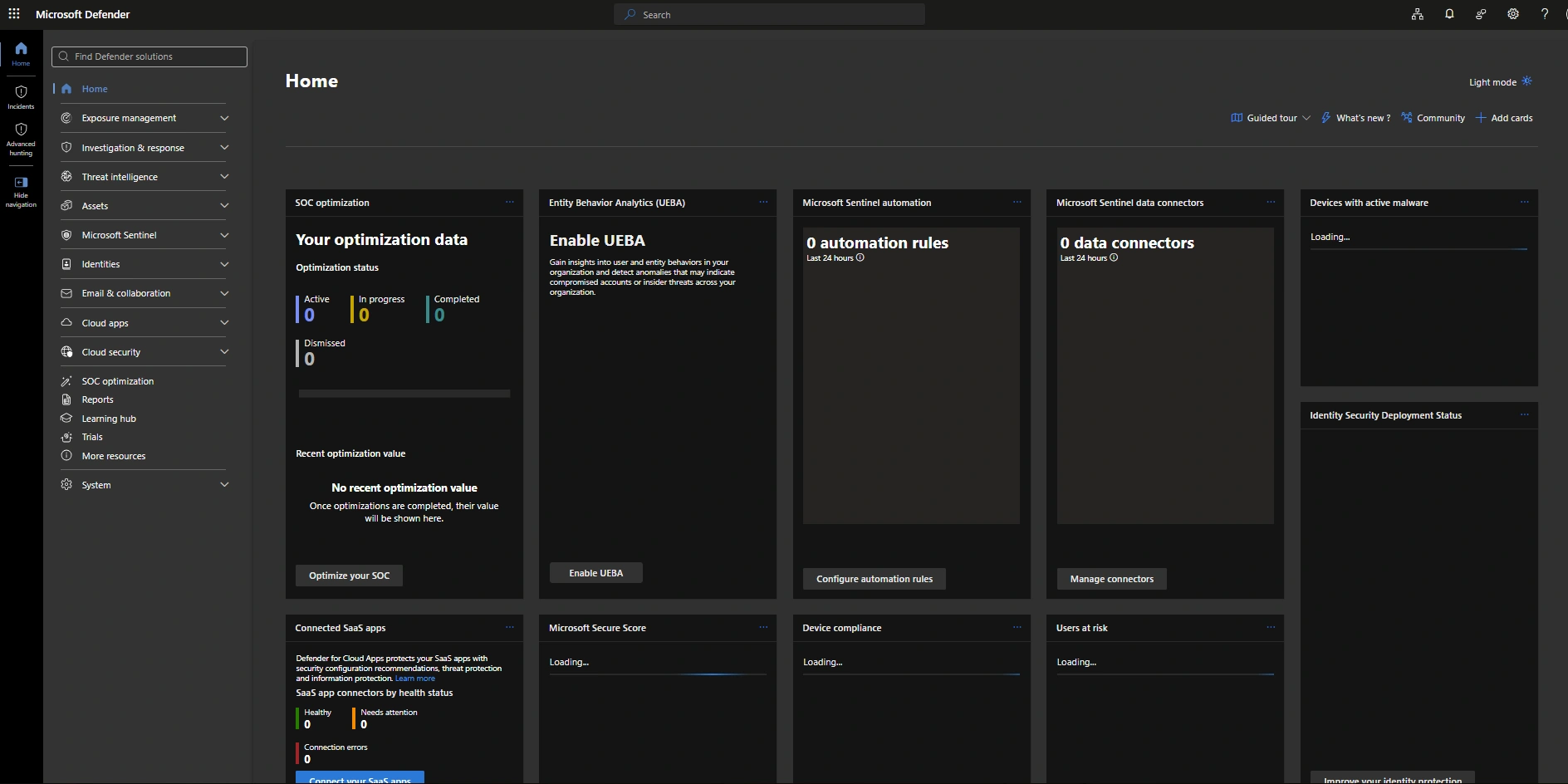
Task: Click the SOC optimization sidebar icon
Action: [66, 381]
